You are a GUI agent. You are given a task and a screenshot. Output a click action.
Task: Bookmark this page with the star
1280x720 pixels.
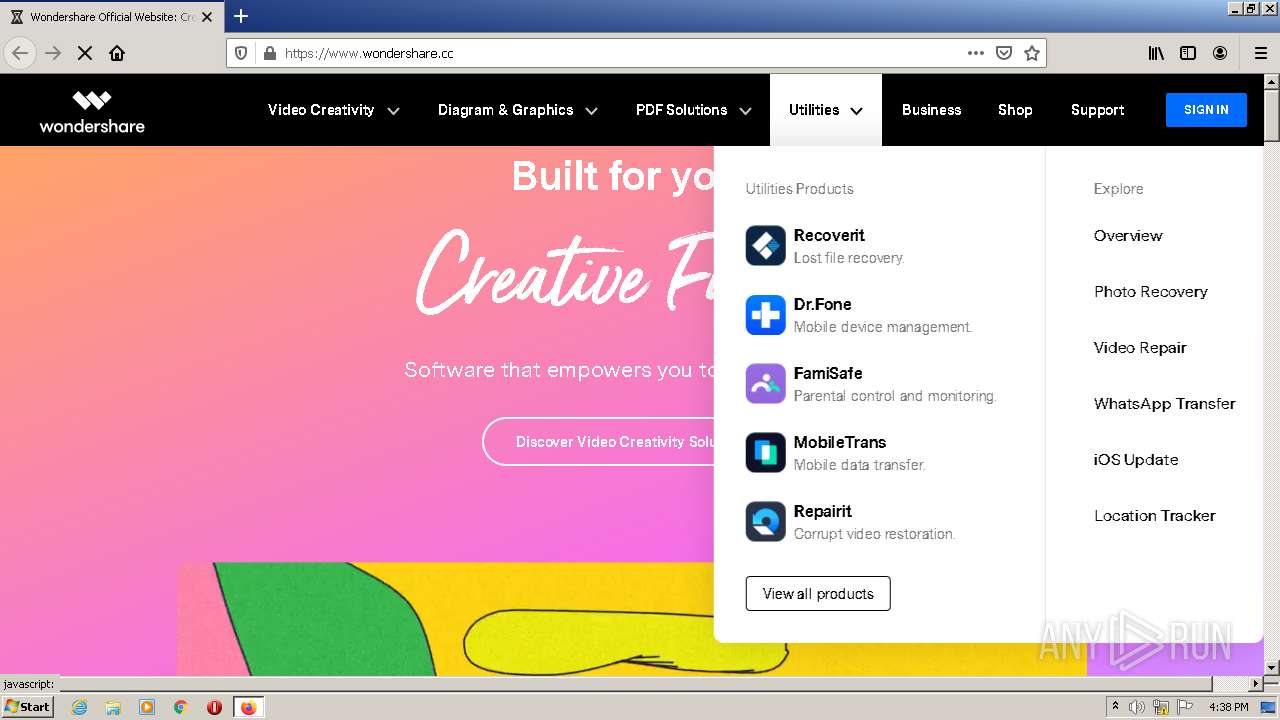[x=1032, y=53]
